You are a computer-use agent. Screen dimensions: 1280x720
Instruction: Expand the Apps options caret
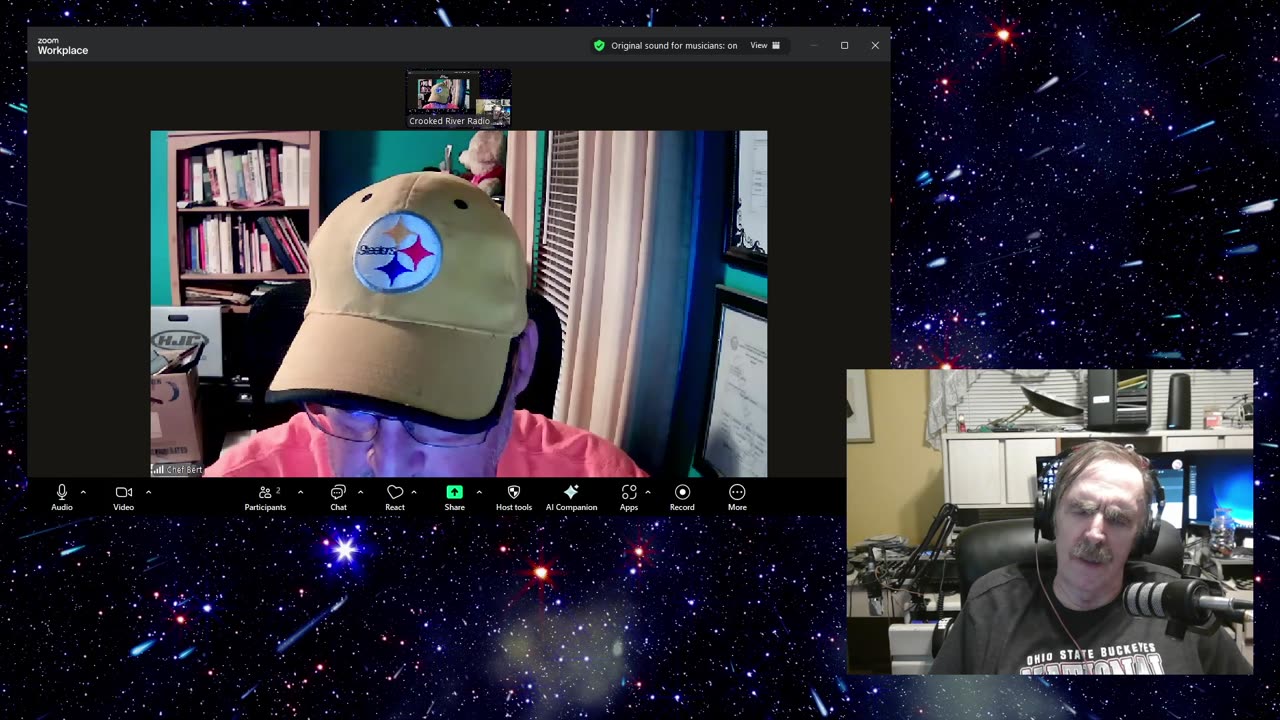click(648, 492)
